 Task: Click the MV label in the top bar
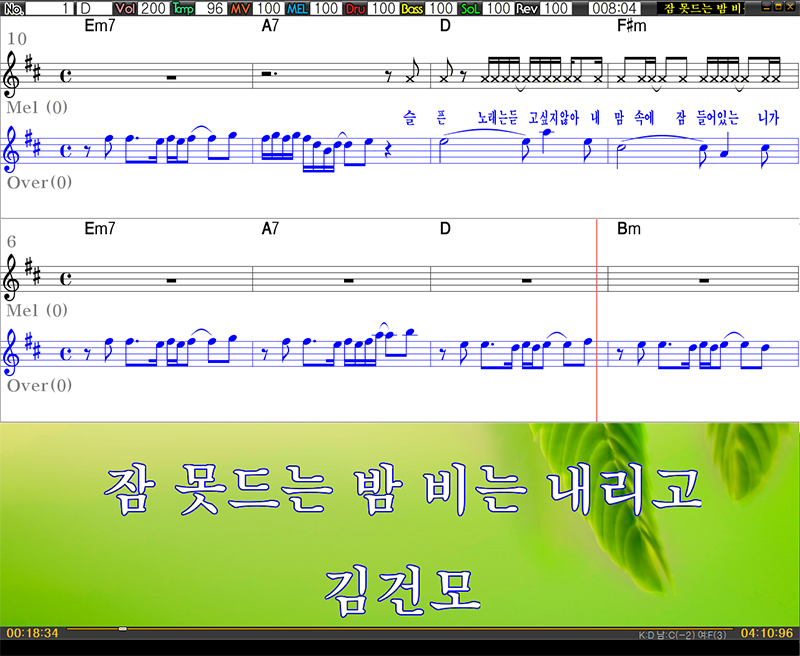[240, 8]
